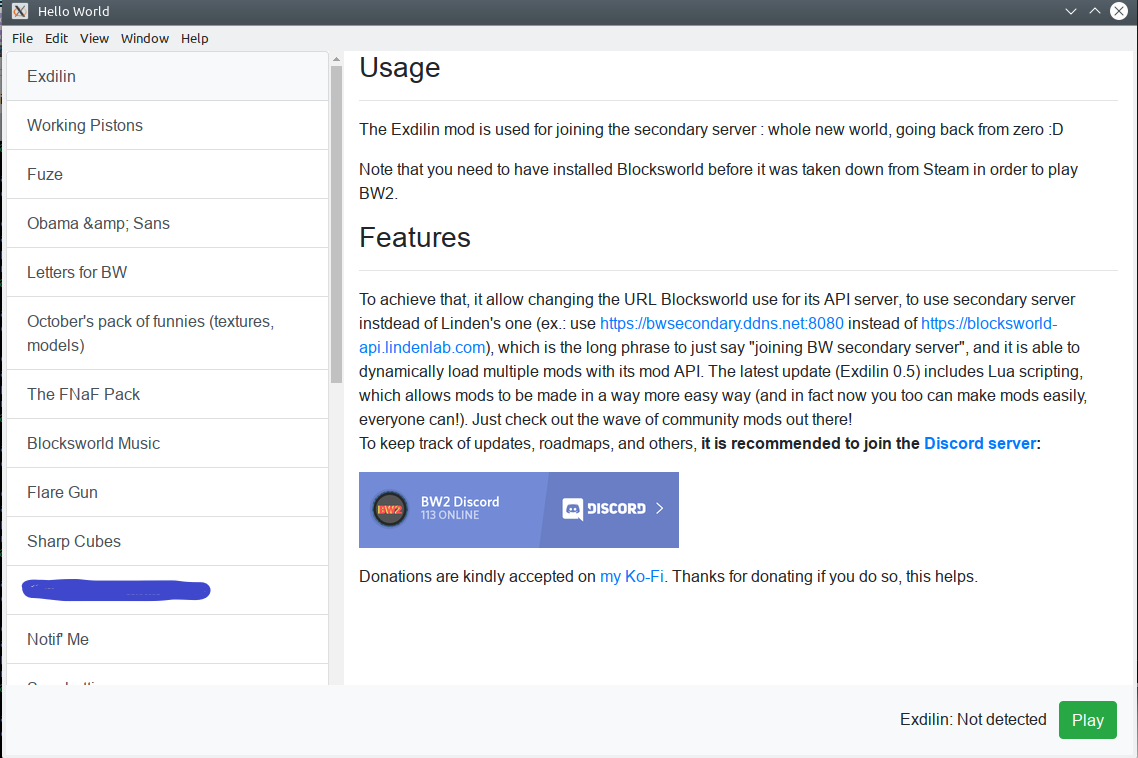Open the Help menu

(195, 38)
